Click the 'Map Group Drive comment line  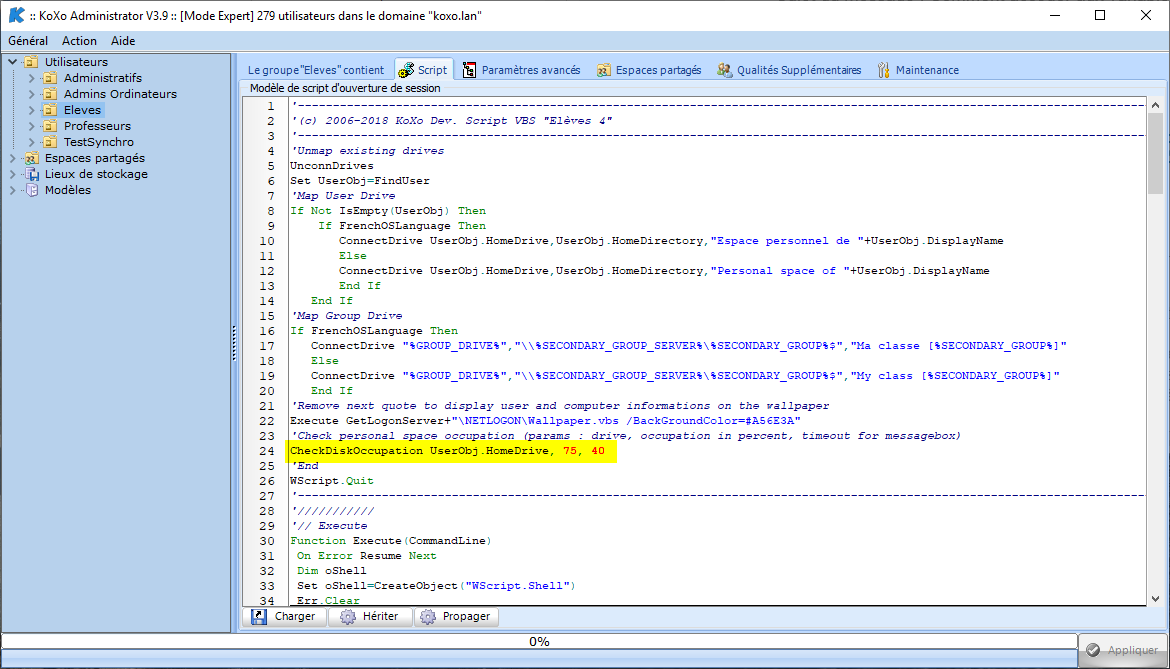click(x=347, y=315)
